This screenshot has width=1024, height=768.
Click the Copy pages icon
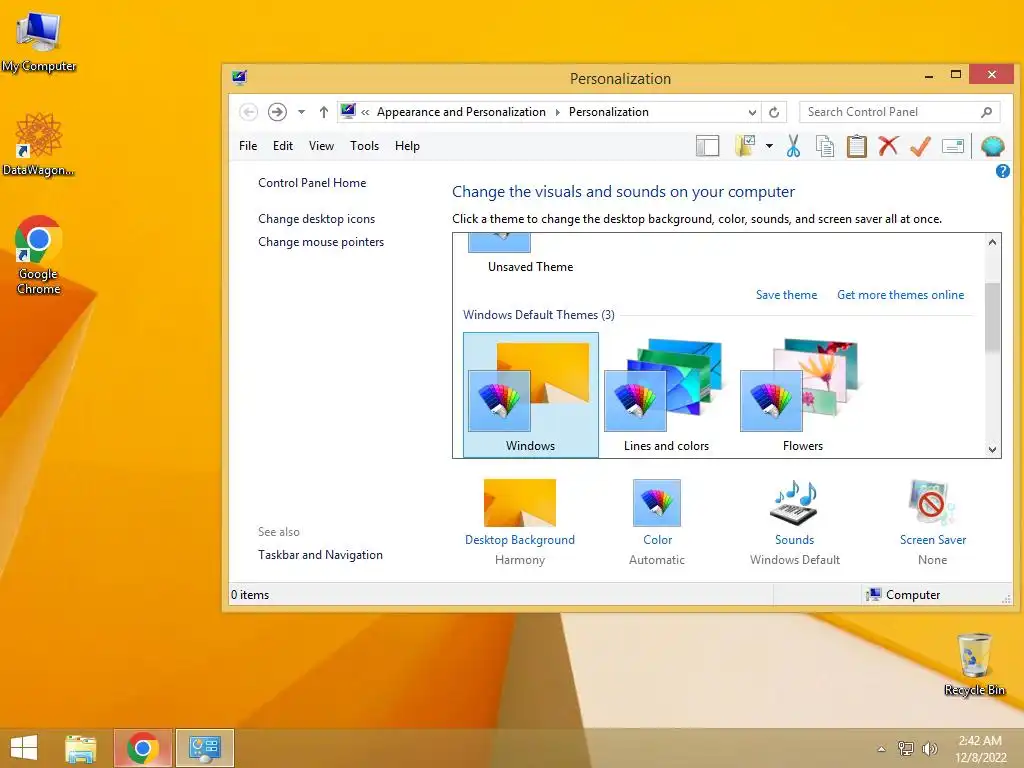pyautogui.click(x=825, y=146)
